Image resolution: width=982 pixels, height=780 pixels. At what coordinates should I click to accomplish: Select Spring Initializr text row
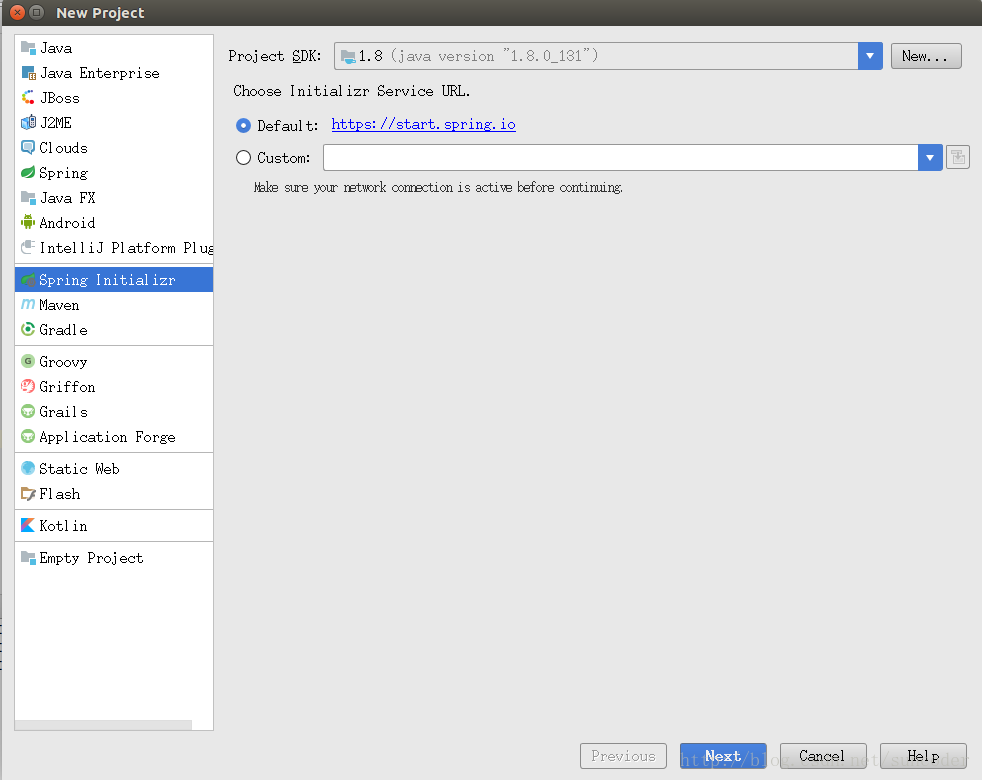pyautogui.click(x=114, y=280)
